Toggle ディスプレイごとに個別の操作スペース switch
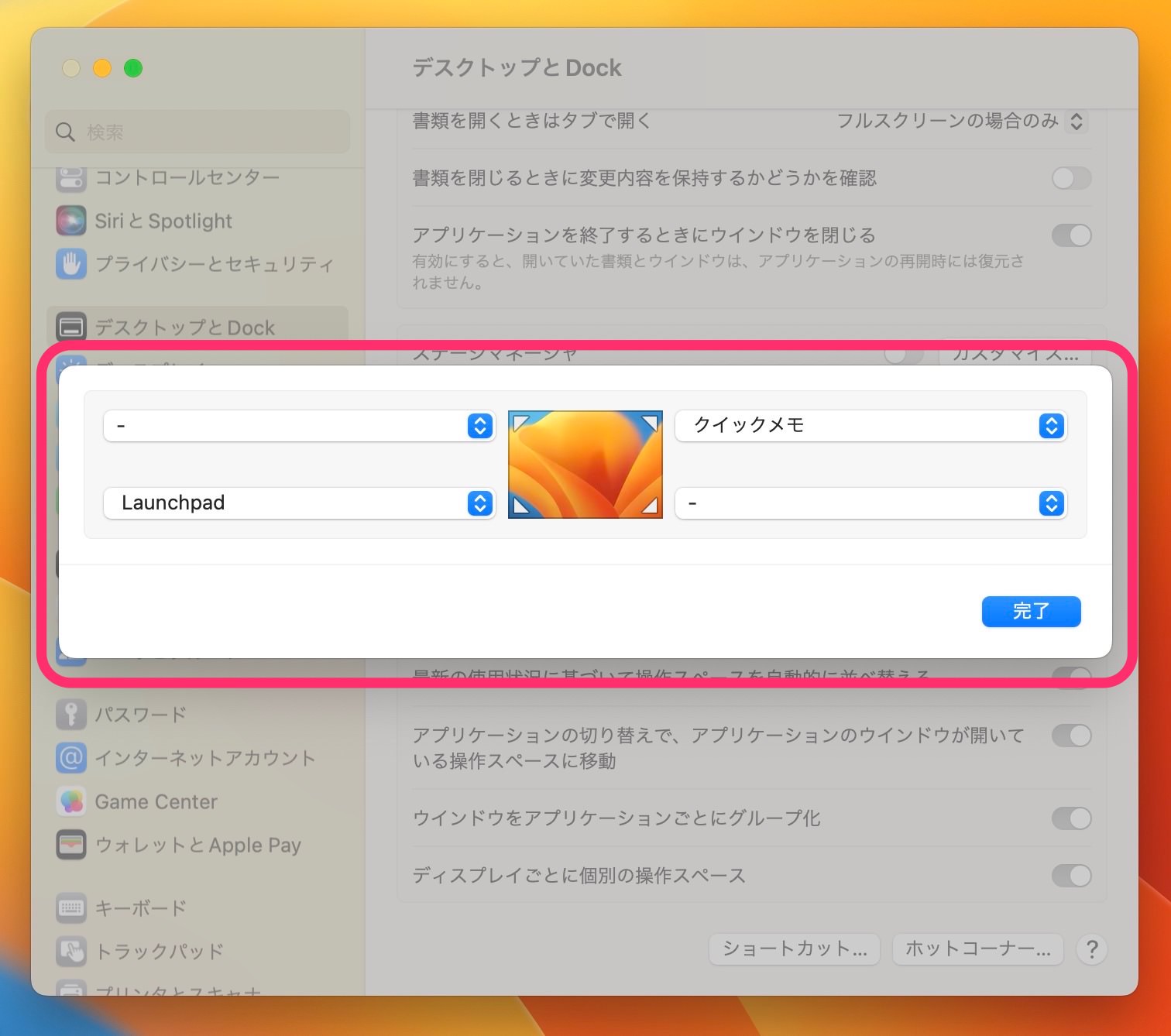This screenshot has width=1171, height=1036. click(x=1072, y=876)
